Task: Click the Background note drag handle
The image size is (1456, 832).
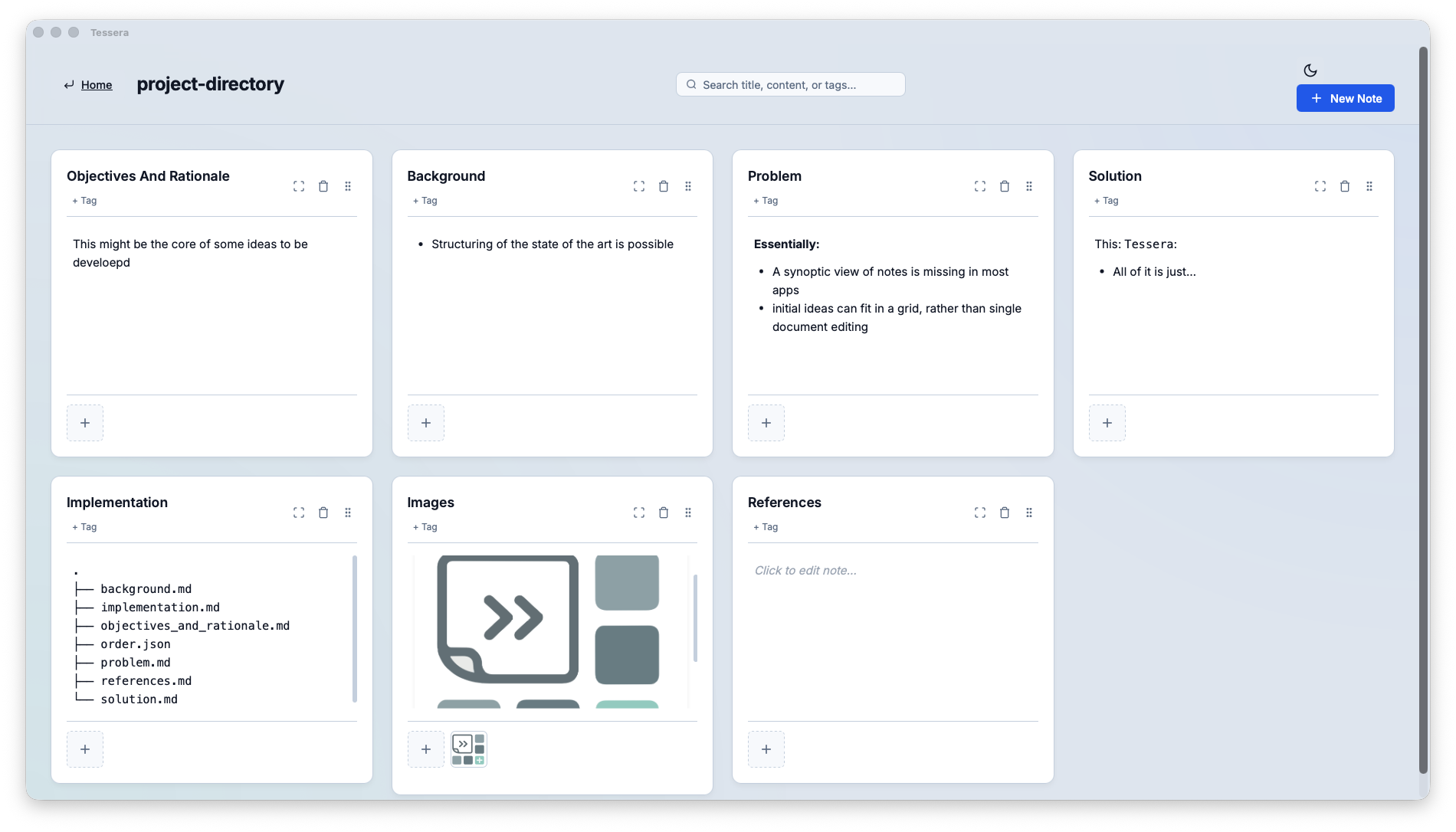Action: 688,186
